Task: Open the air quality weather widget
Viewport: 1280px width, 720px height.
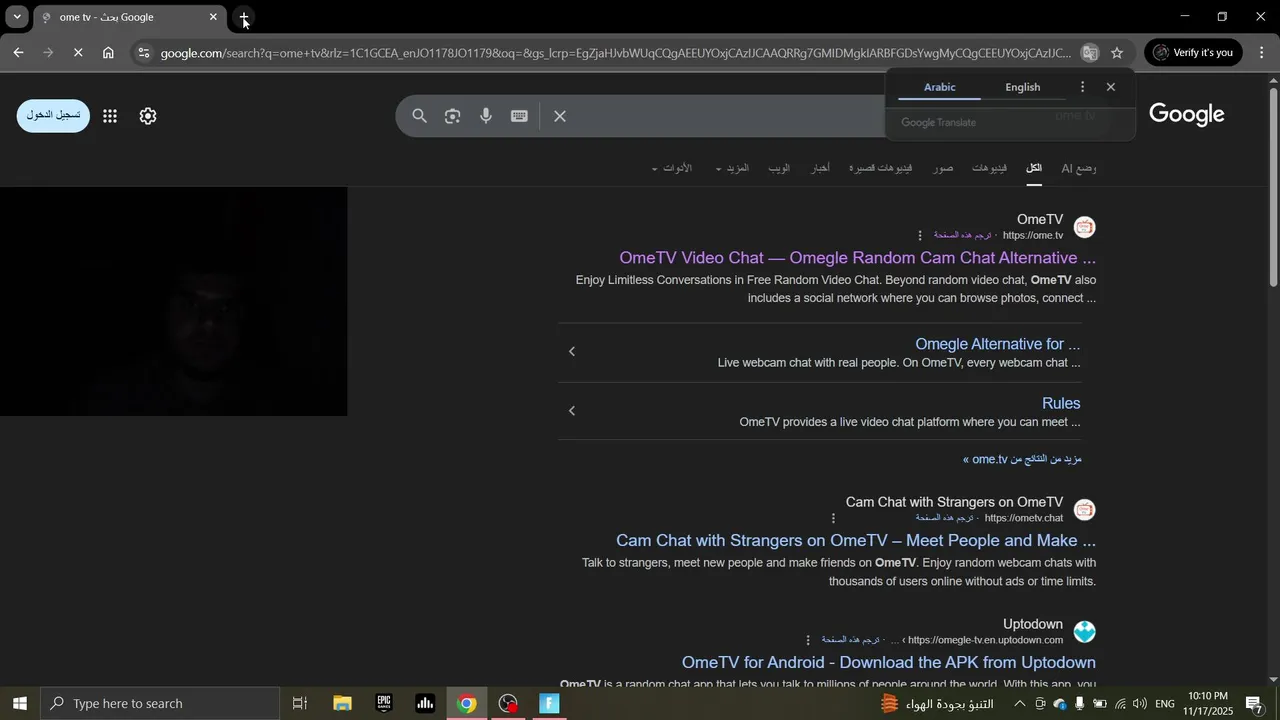Action: pyautogui.click(x=937, y=704)
